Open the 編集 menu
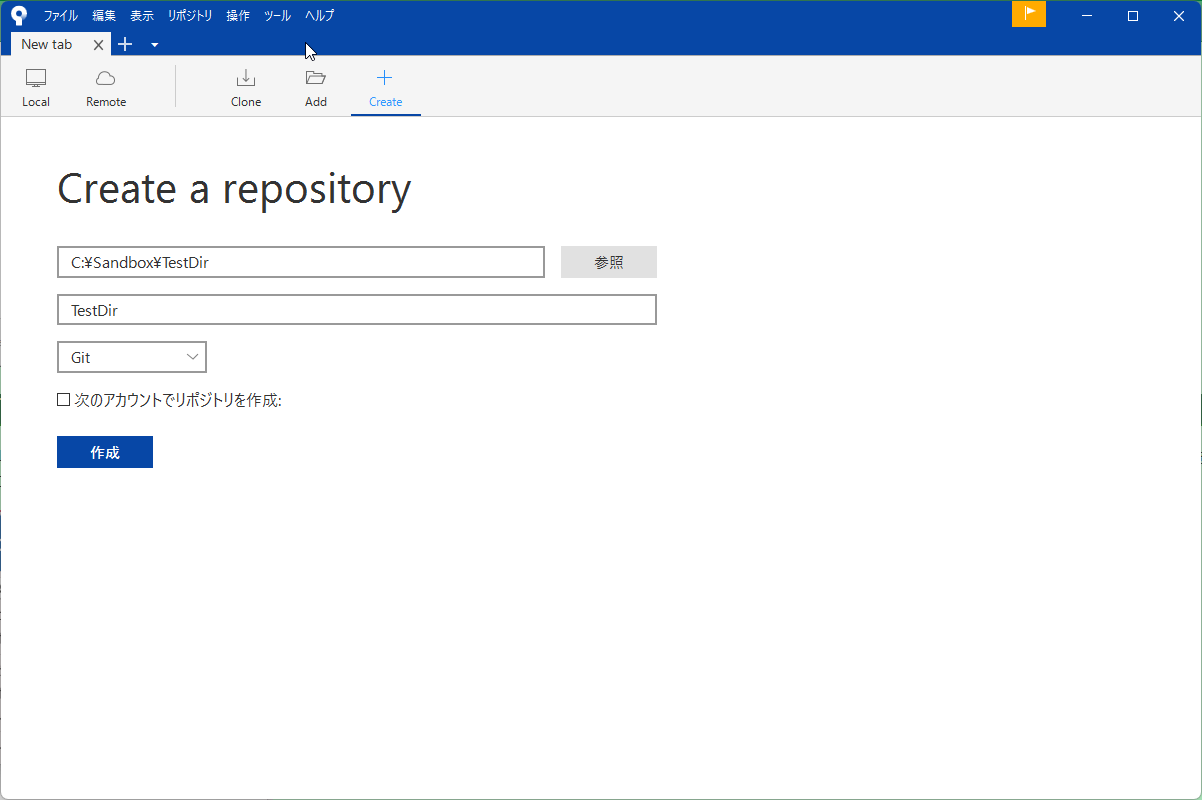 click(104, 16)
